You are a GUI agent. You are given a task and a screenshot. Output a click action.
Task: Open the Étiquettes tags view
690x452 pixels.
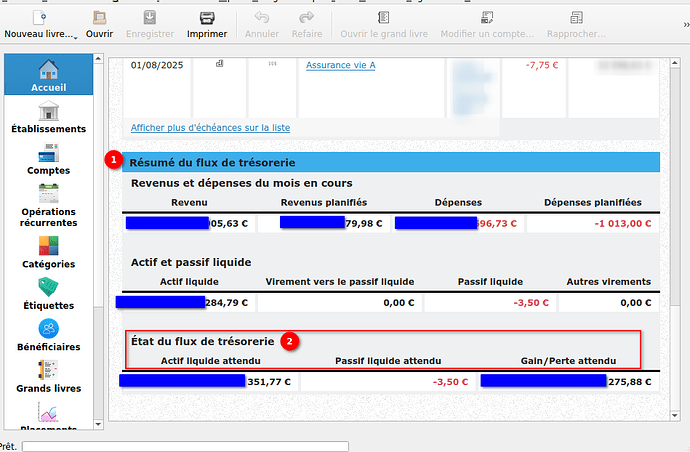pyautogui.click(x=48, y=294)
